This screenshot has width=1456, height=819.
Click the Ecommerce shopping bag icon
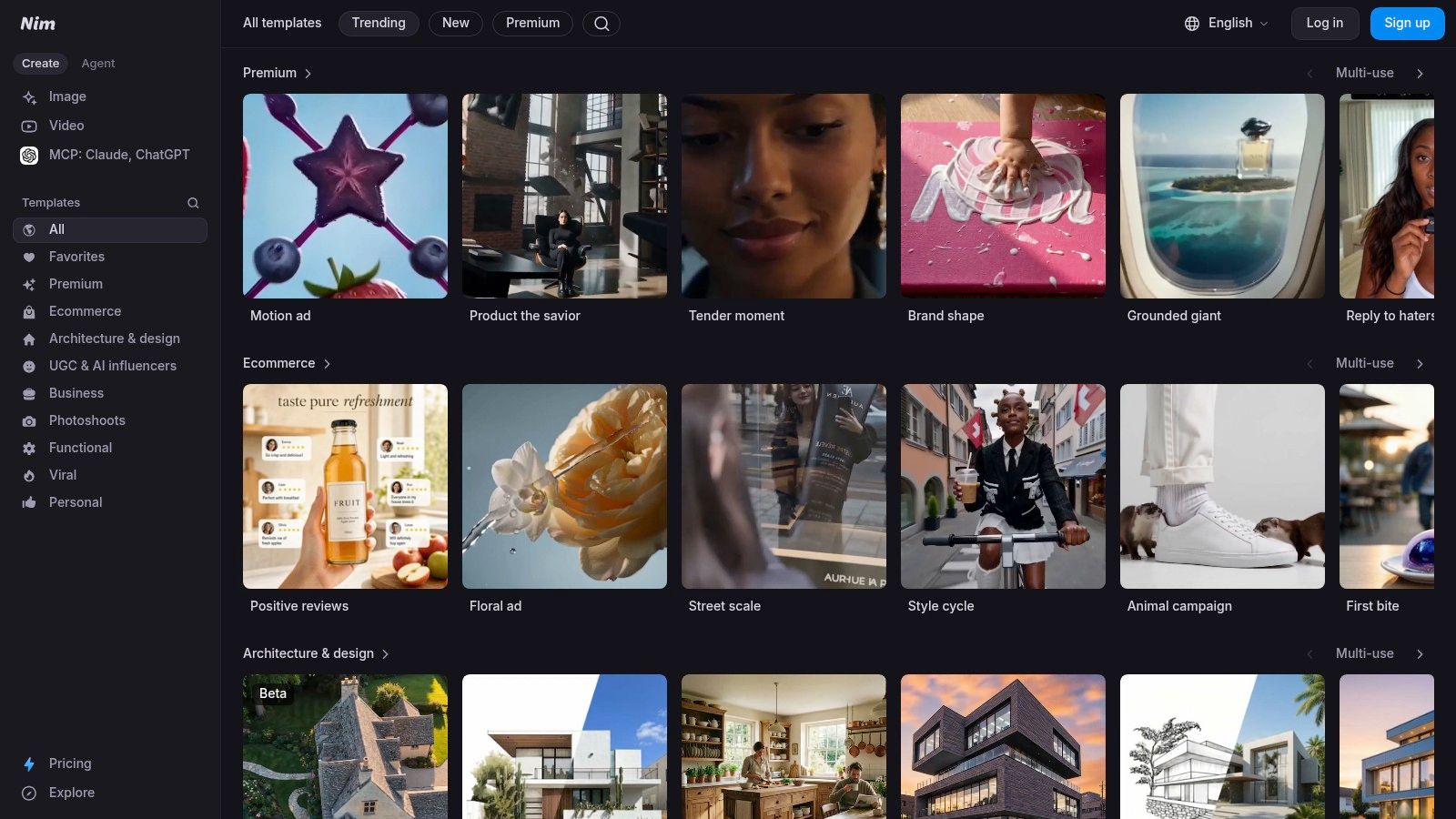[29, 312]
